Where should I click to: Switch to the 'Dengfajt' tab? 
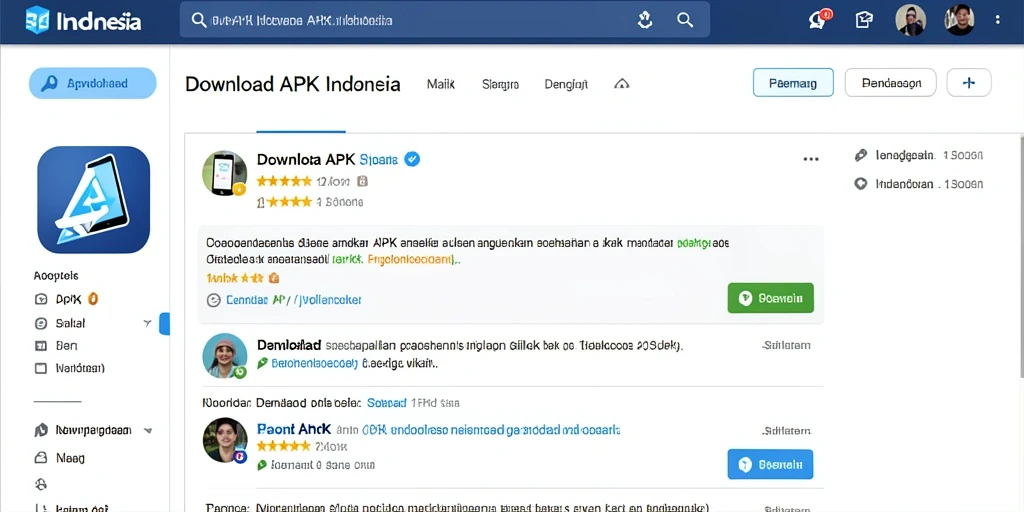coord(566,84)
